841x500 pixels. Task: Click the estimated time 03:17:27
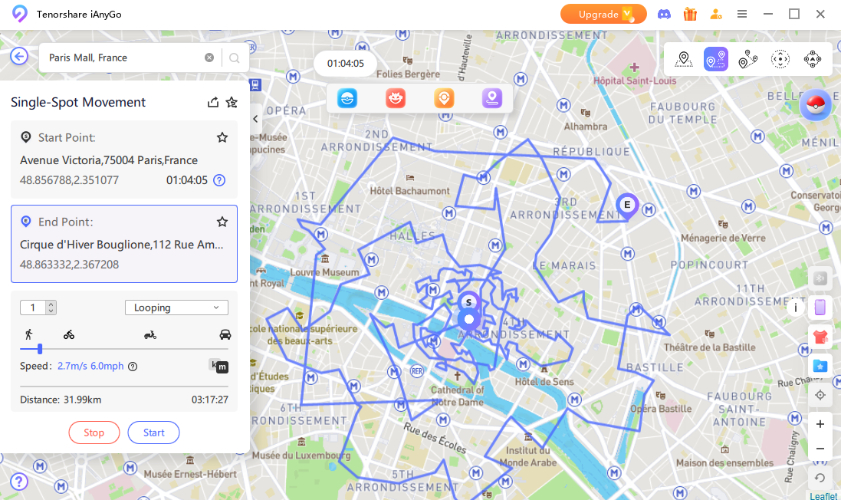coord(210,400)
